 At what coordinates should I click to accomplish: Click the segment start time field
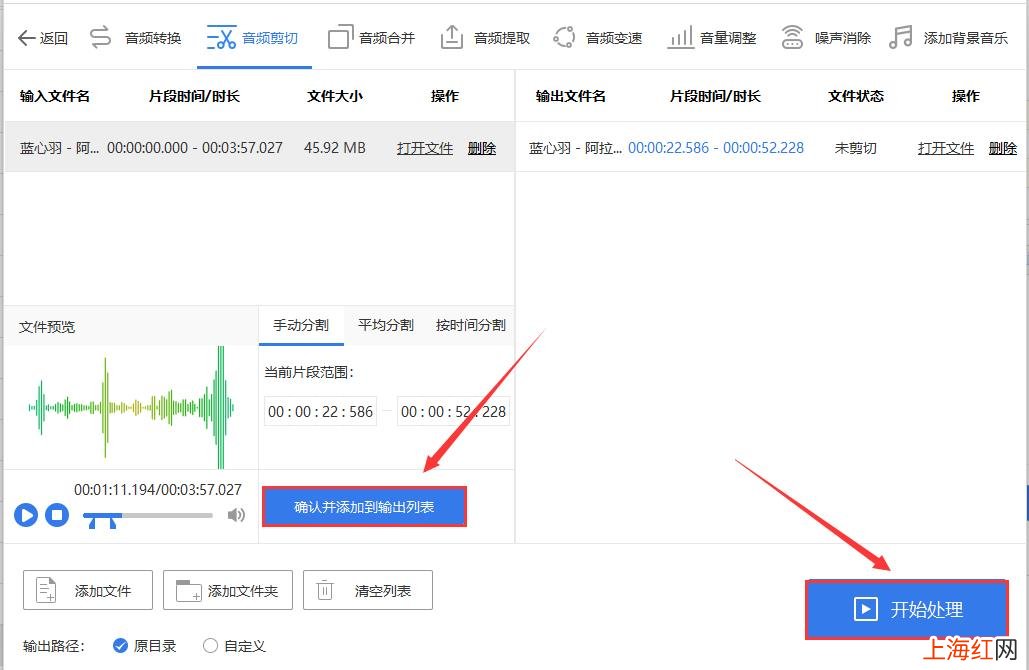click(320, 411)
